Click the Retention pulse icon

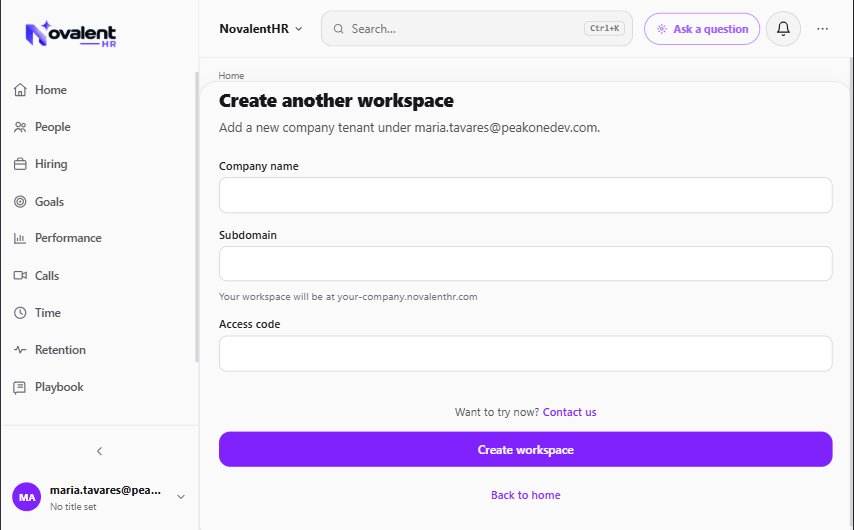pos(20,350)
